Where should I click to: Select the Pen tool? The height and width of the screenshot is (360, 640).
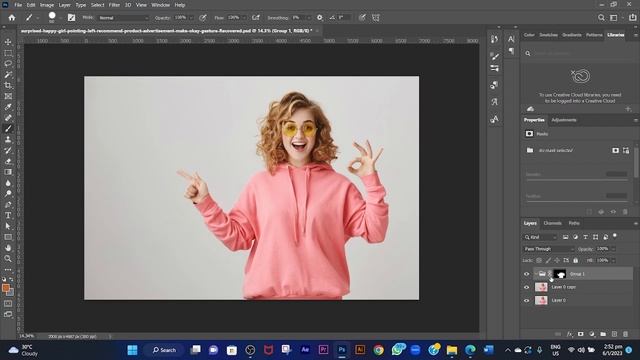pyautogui.click(x=8, y=204)
